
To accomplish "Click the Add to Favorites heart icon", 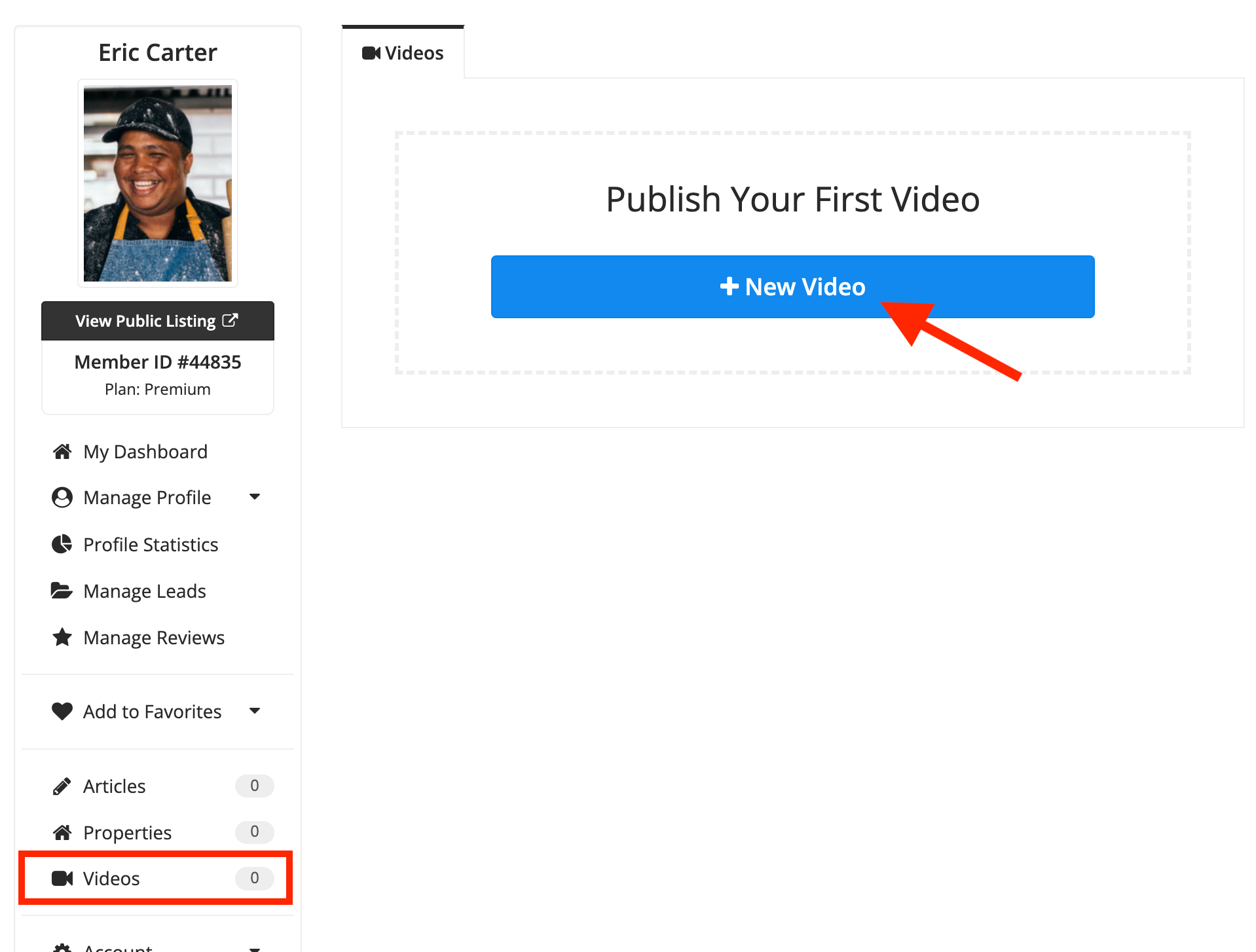I will pyautogui.click(x=62, y=711).
